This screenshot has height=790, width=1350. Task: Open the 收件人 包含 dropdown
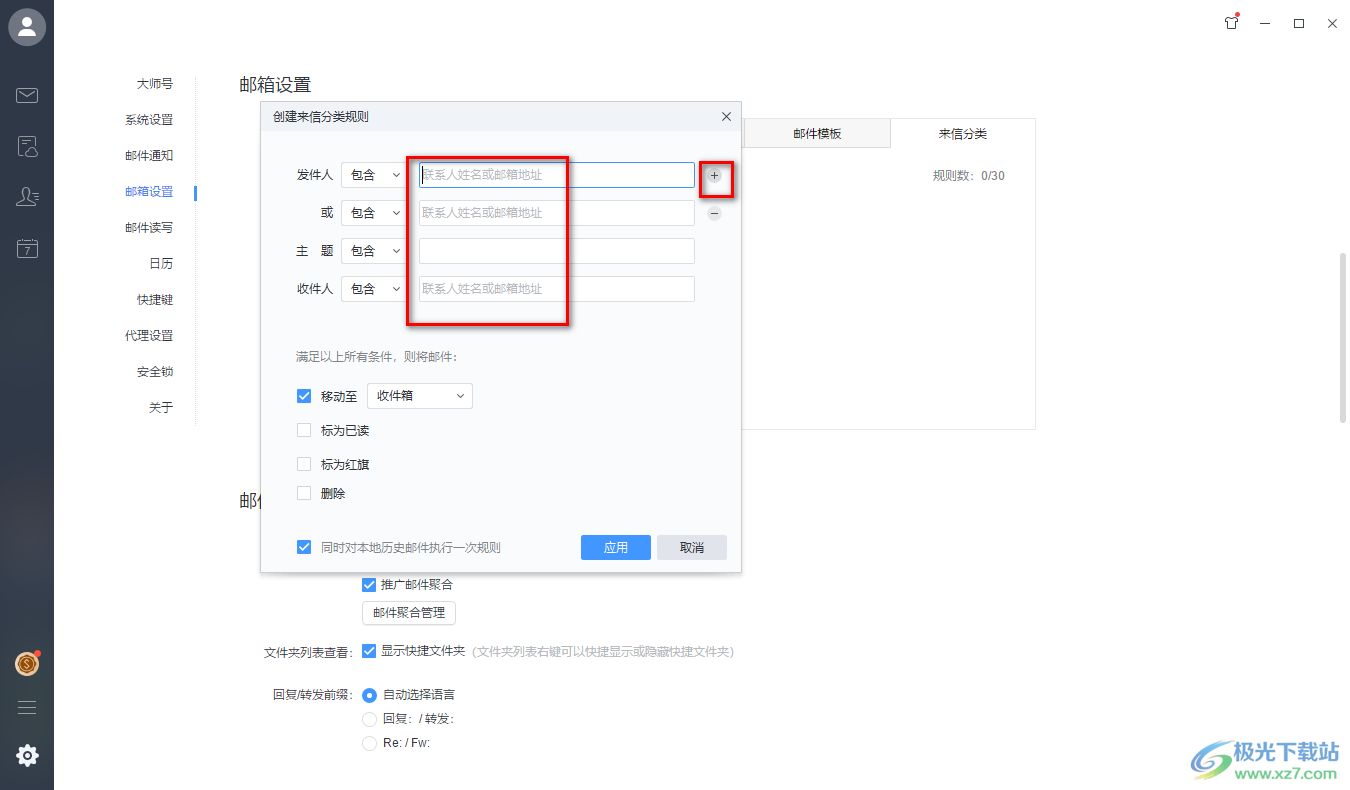click(375, 289)
